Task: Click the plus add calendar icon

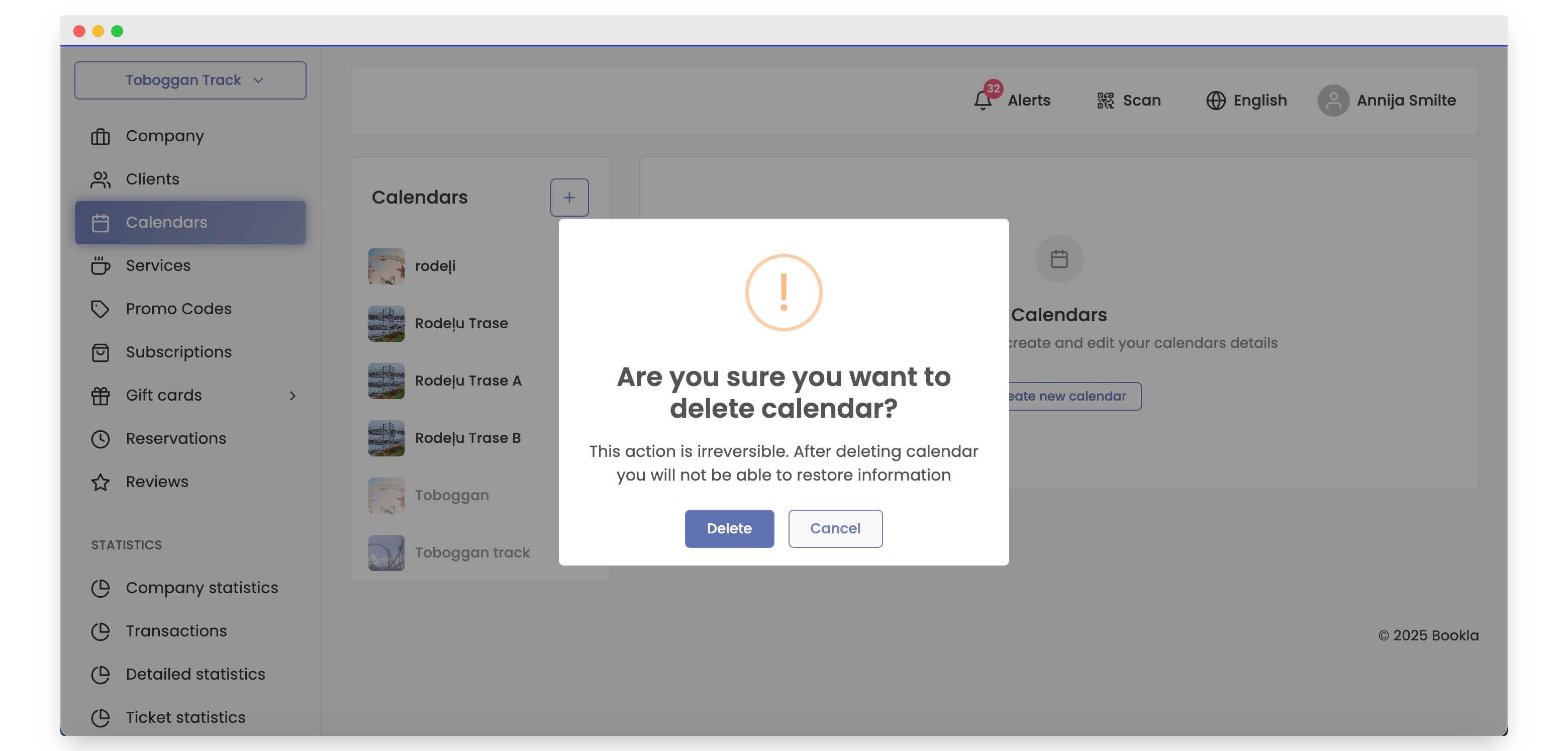Action: tap(568, 197)
